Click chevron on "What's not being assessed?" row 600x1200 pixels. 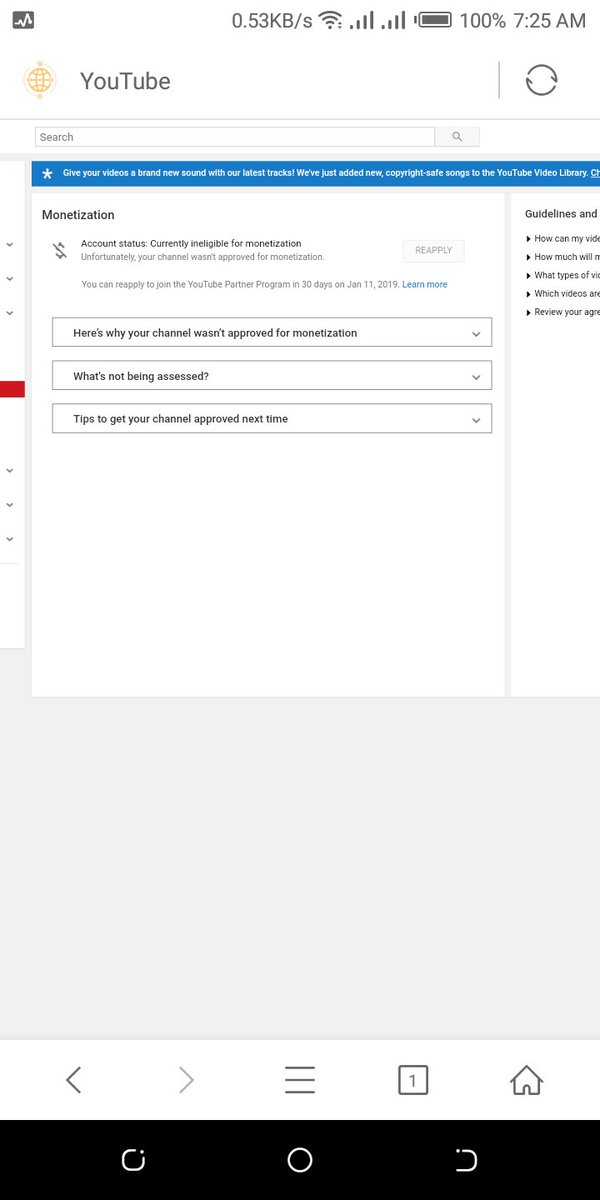[476, 377]
